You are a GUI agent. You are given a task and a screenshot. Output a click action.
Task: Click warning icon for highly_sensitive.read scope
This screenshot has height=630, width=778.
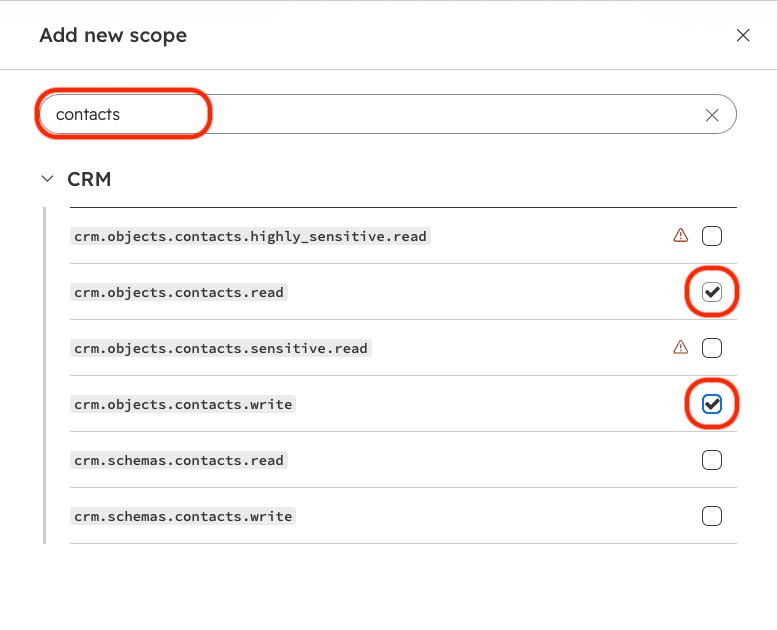[x=681, y=235]
